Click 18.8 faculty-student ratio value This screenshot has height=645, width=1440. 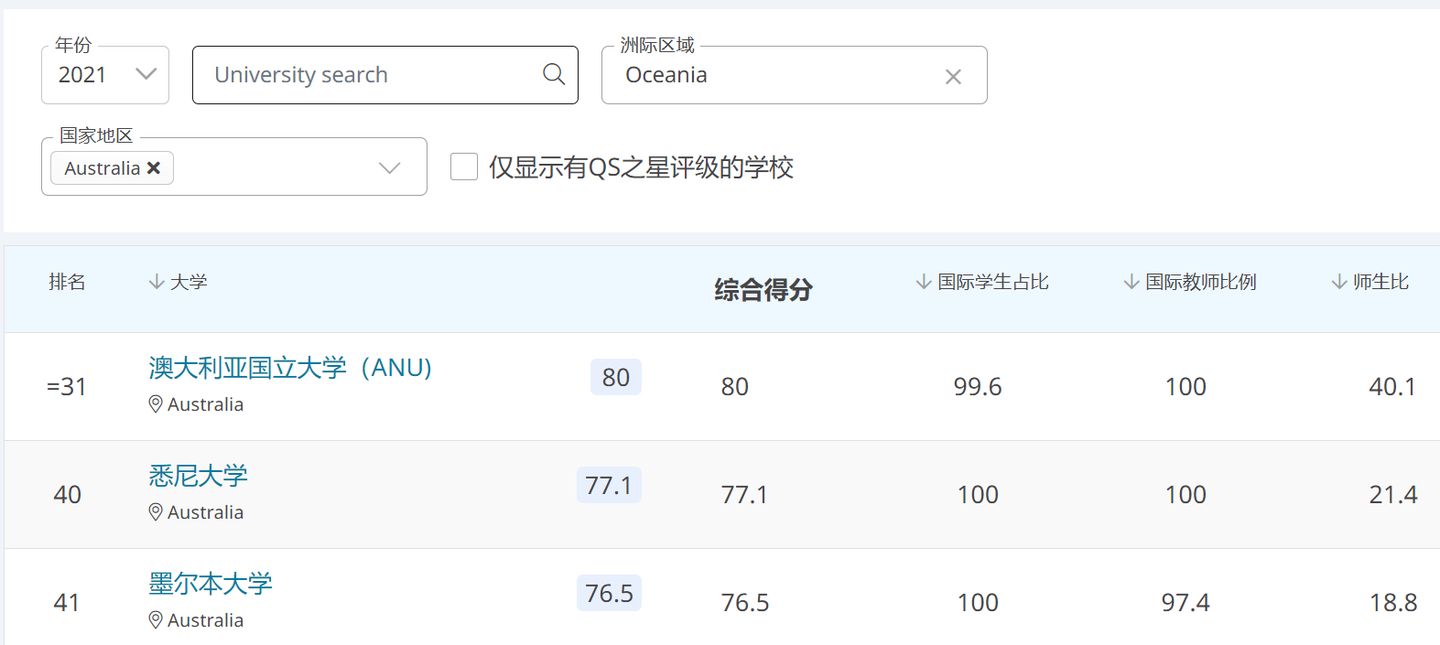tap(1393, 603)
